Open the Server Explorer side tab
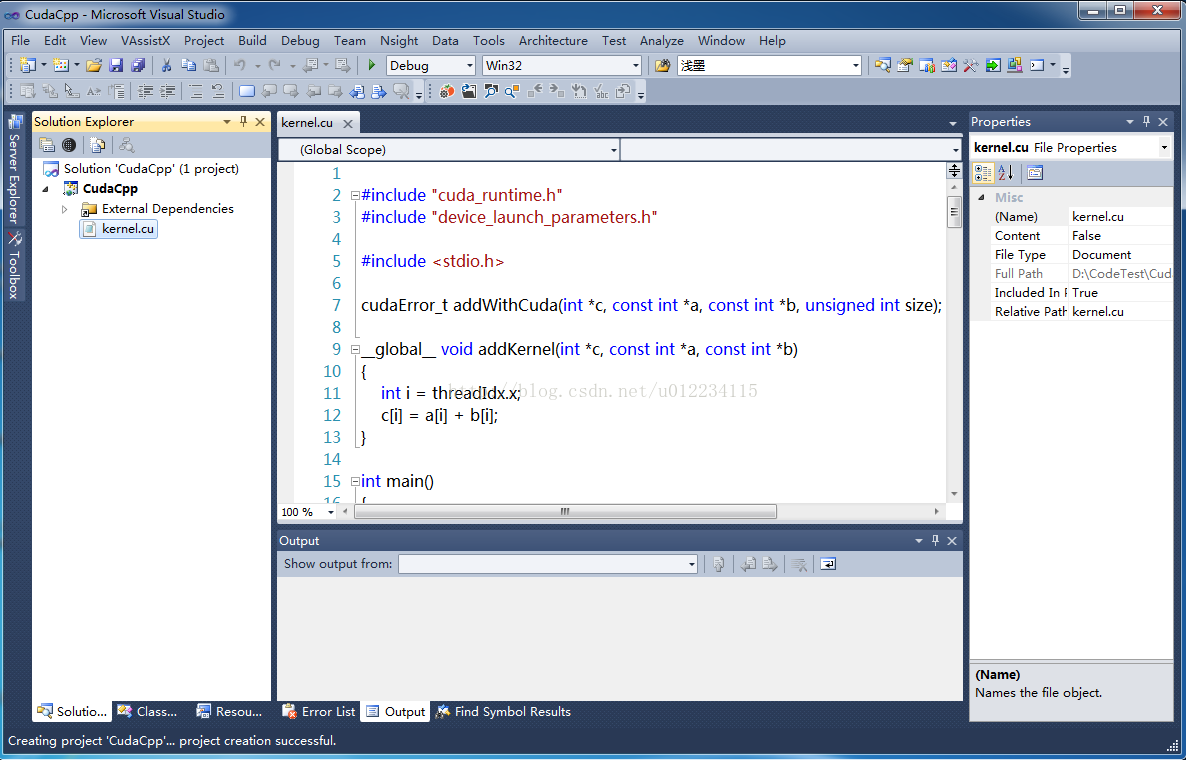This screenshot has width=1186, height=760. pyautogui.click(x=14, y=169)
